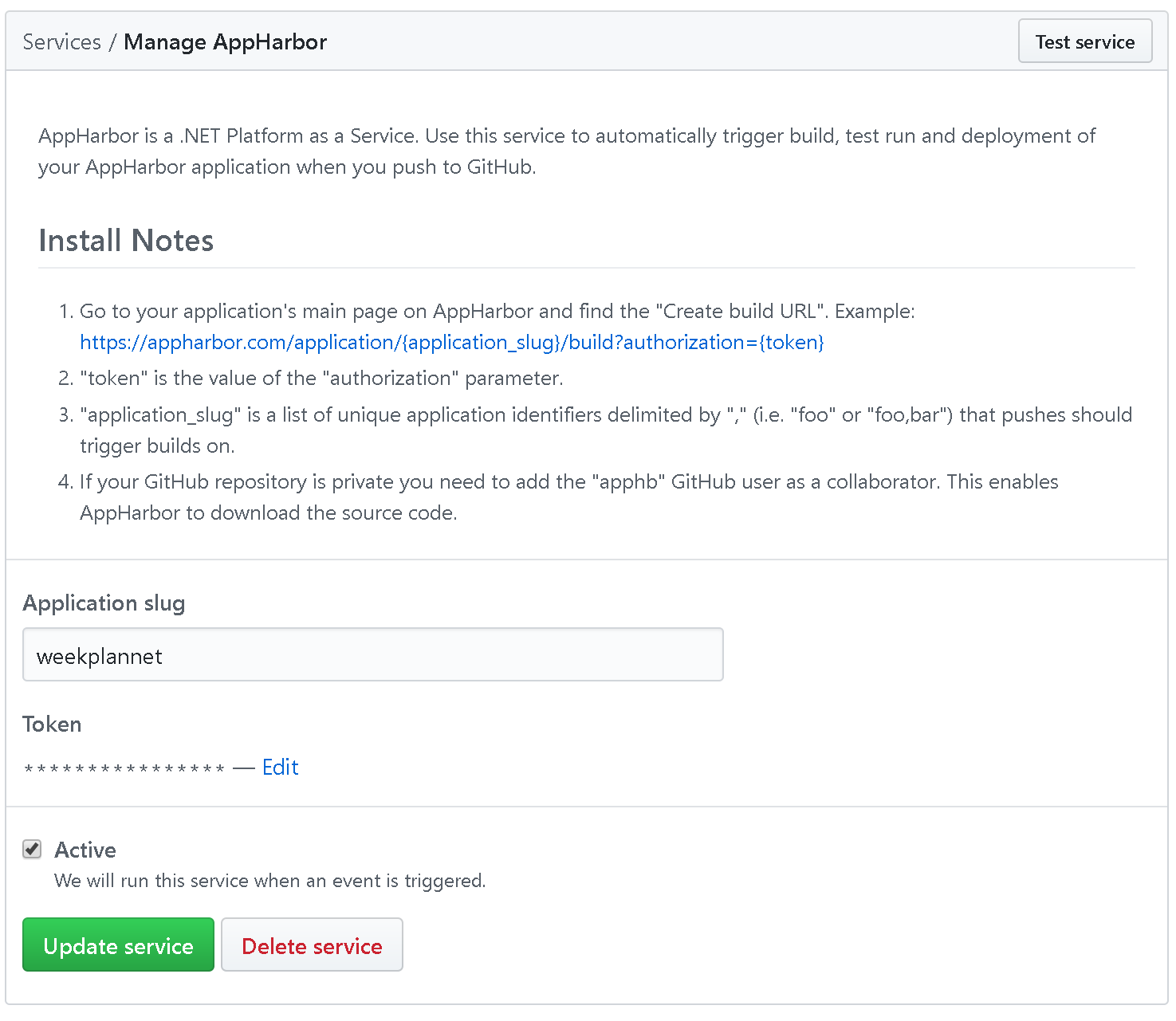Click the Services breadcrumb link
Image resolution: width=1176 pixels, height=1021 pixels.
coord(61,42)
